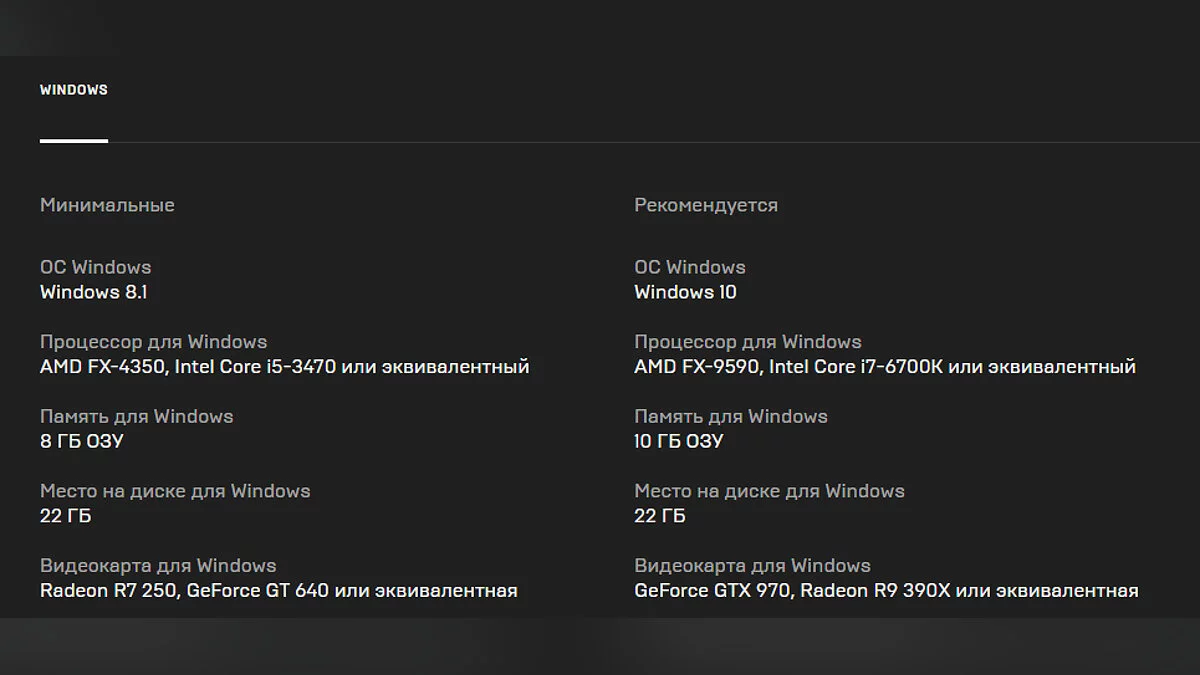Click Память для Windows label in Рекомендуется
1200x675 pixels.
[730, 416]
